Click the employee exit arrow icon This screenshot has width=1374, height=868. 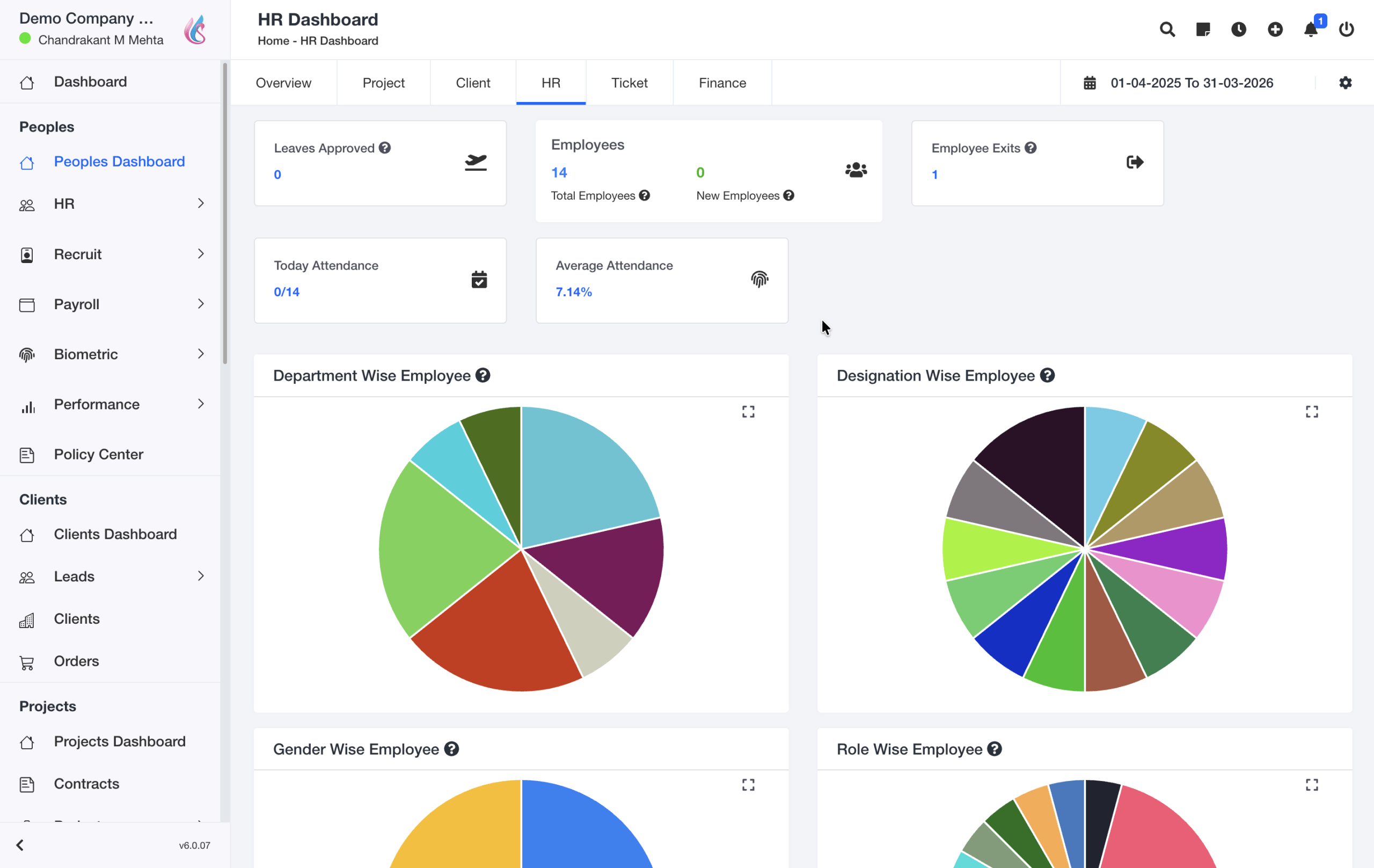pos(1135,162)
